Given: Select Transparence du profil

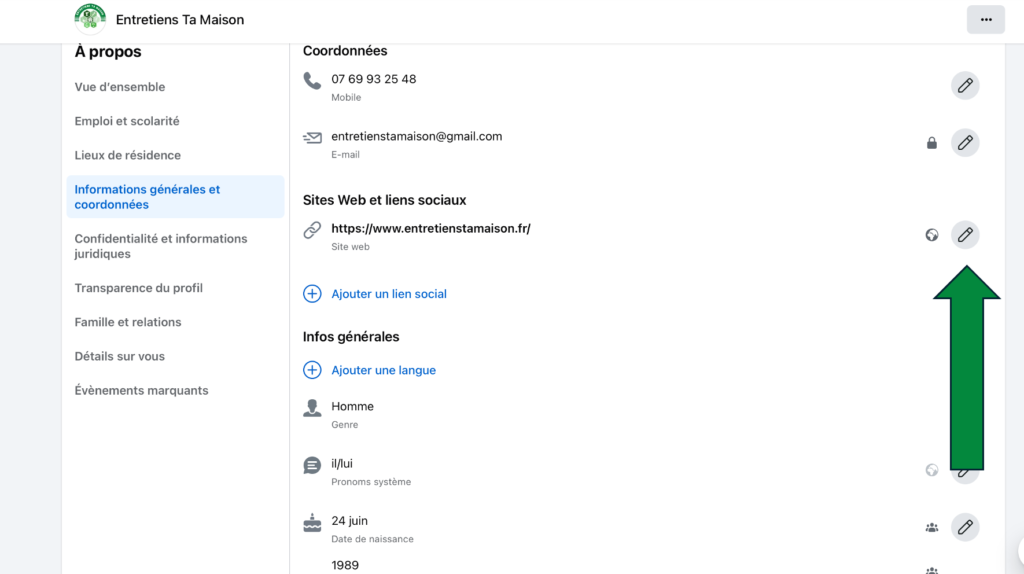Looking at the screenshot, I should tap(139, 288).
